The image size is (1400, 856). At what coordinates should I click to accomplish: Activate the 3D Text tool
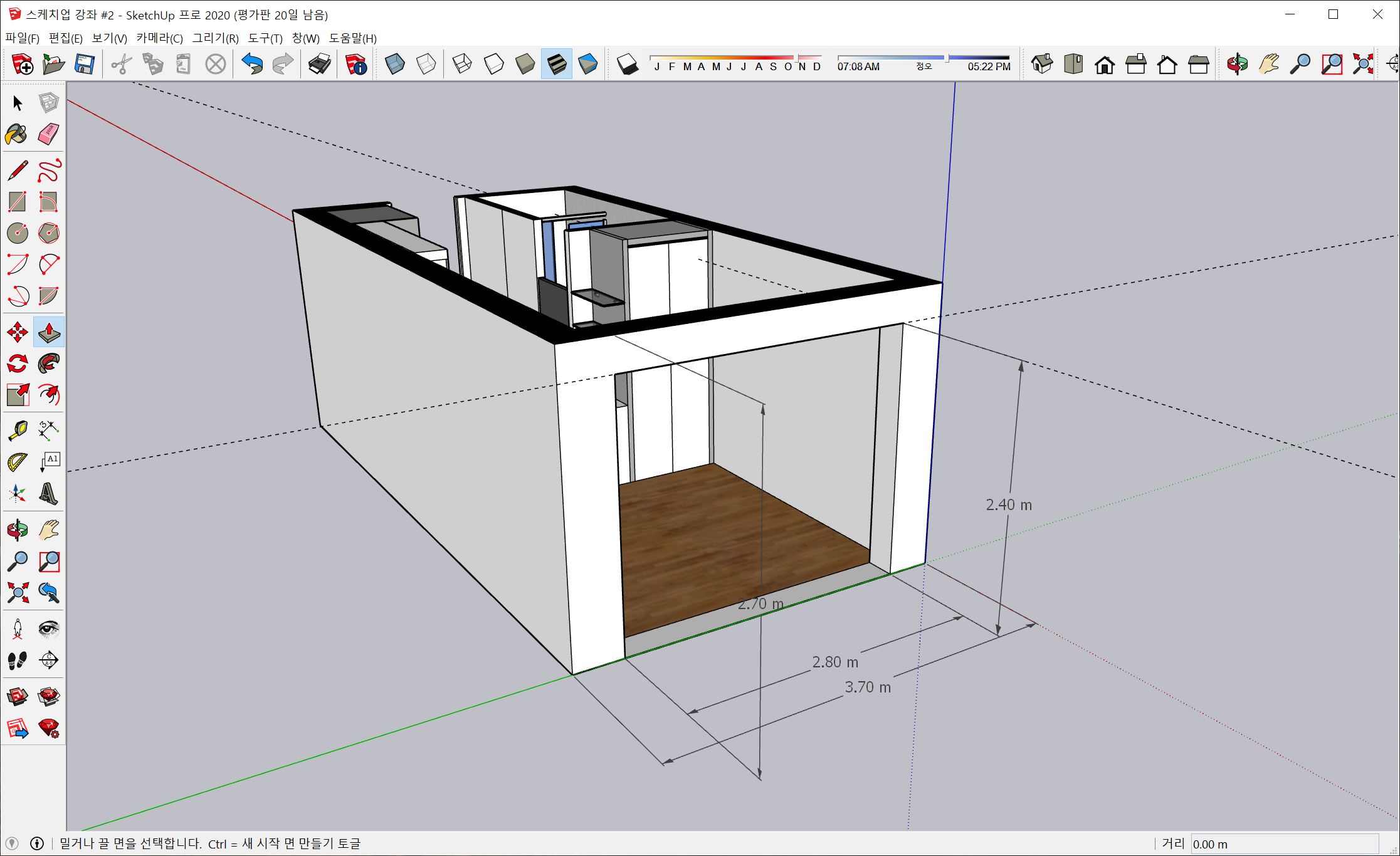[49, 494]
